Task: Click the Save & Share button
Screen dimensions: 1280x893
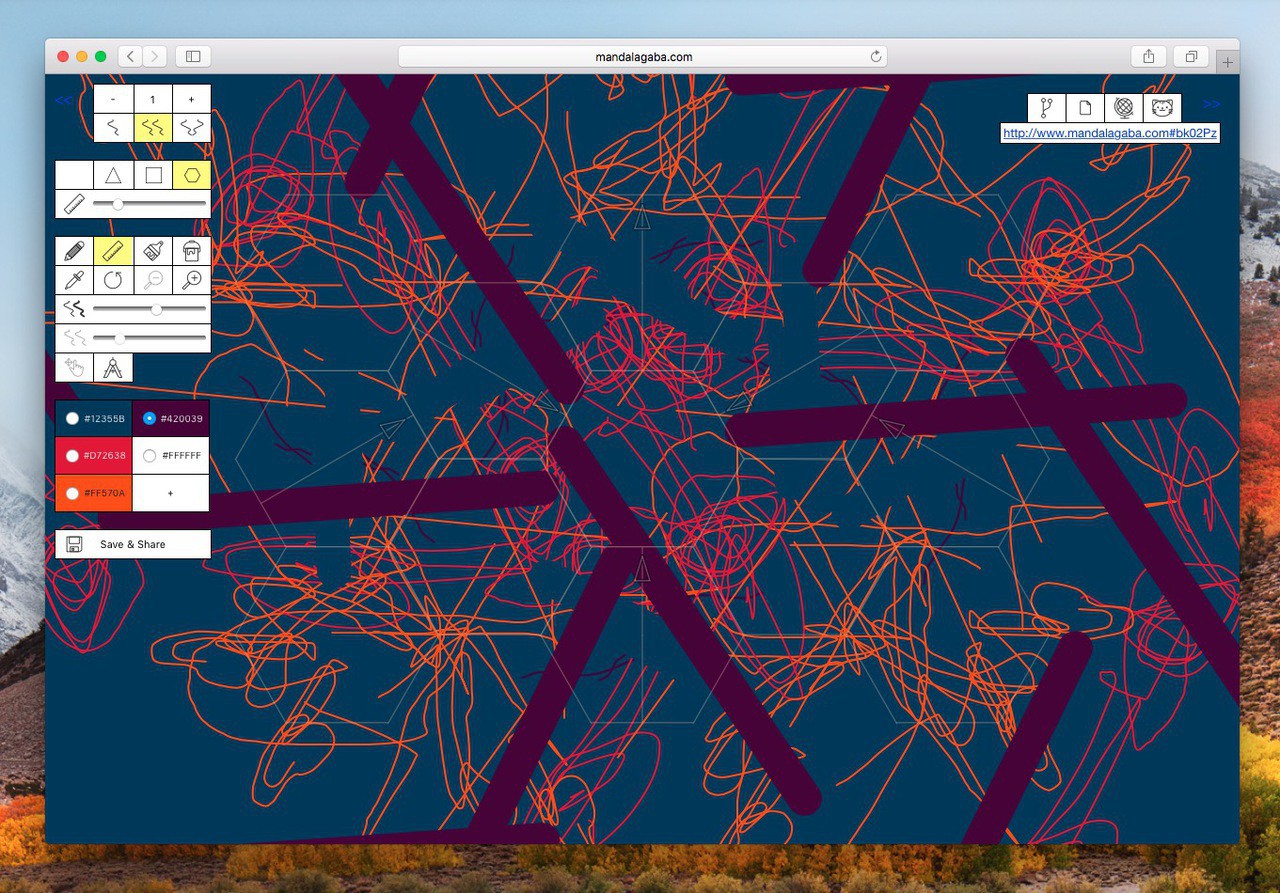Action: tap(133, 544)
